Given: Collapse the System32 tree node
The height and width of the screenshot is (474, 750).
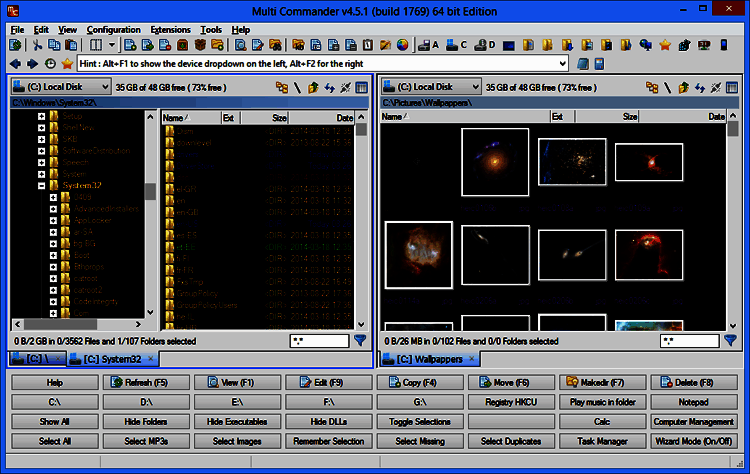Looking at the screenshot, I should point(41,185).
